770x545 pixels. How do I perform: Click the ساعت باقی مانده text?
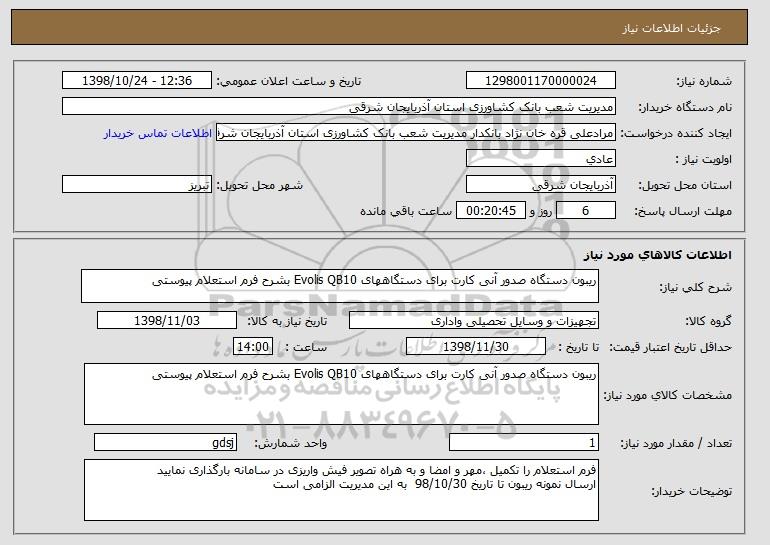(x=406, y=211)
